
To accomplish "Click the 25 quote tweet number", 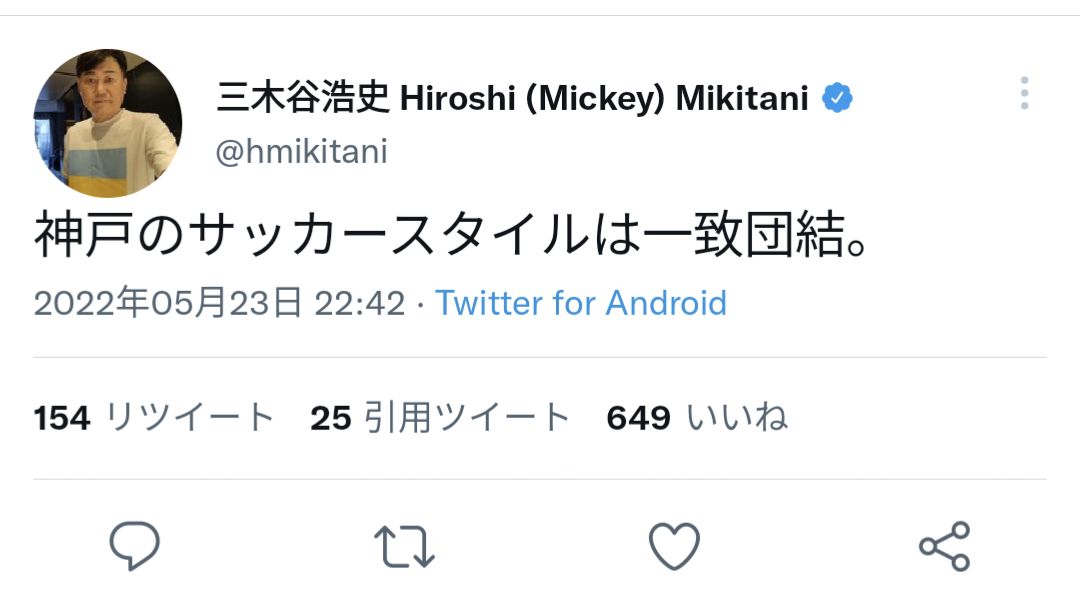I will 330,418.
